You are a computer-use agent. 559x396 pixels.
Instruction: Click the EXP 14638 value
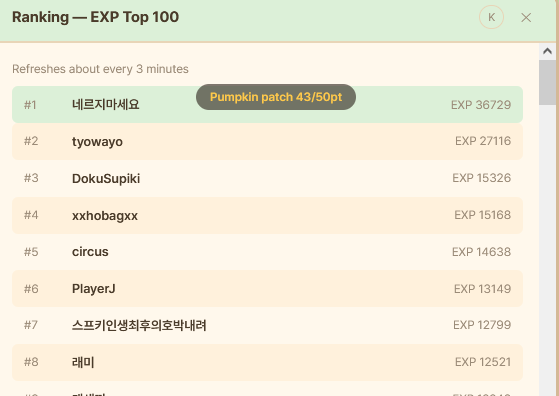(482, 252)
